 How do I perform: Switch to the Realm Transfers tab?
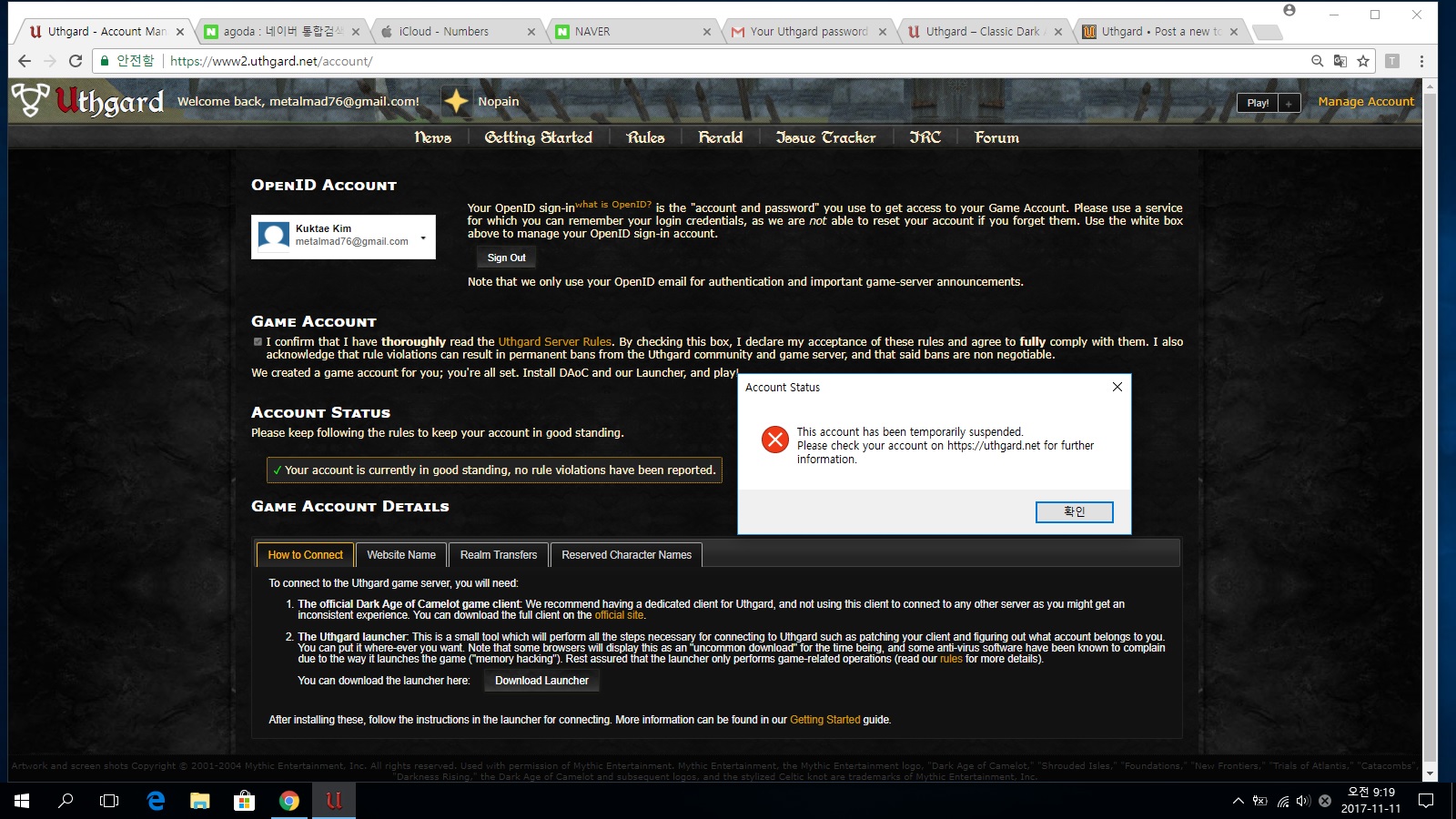(498, 555)
